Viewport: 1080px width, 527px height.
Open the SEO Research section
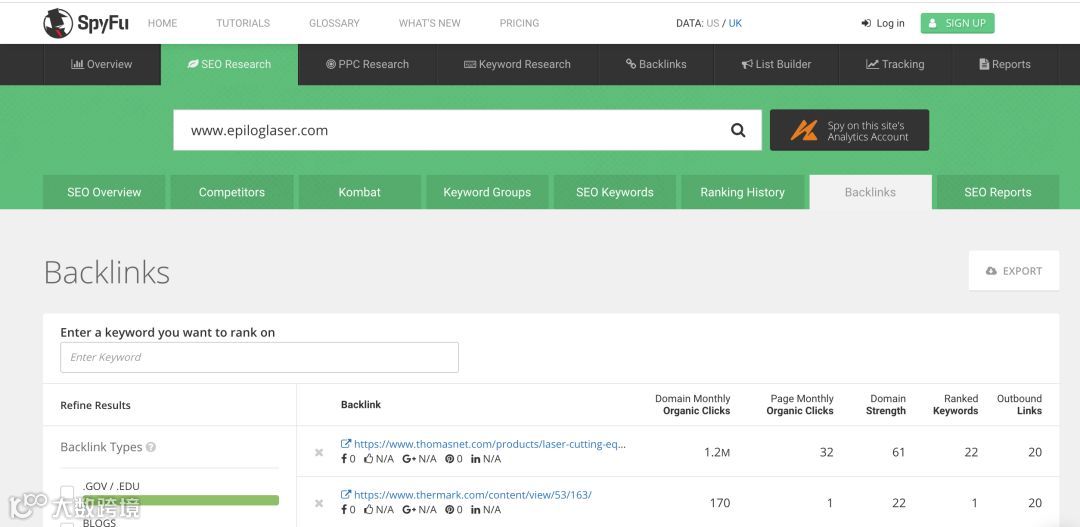(x=229, y=64)
